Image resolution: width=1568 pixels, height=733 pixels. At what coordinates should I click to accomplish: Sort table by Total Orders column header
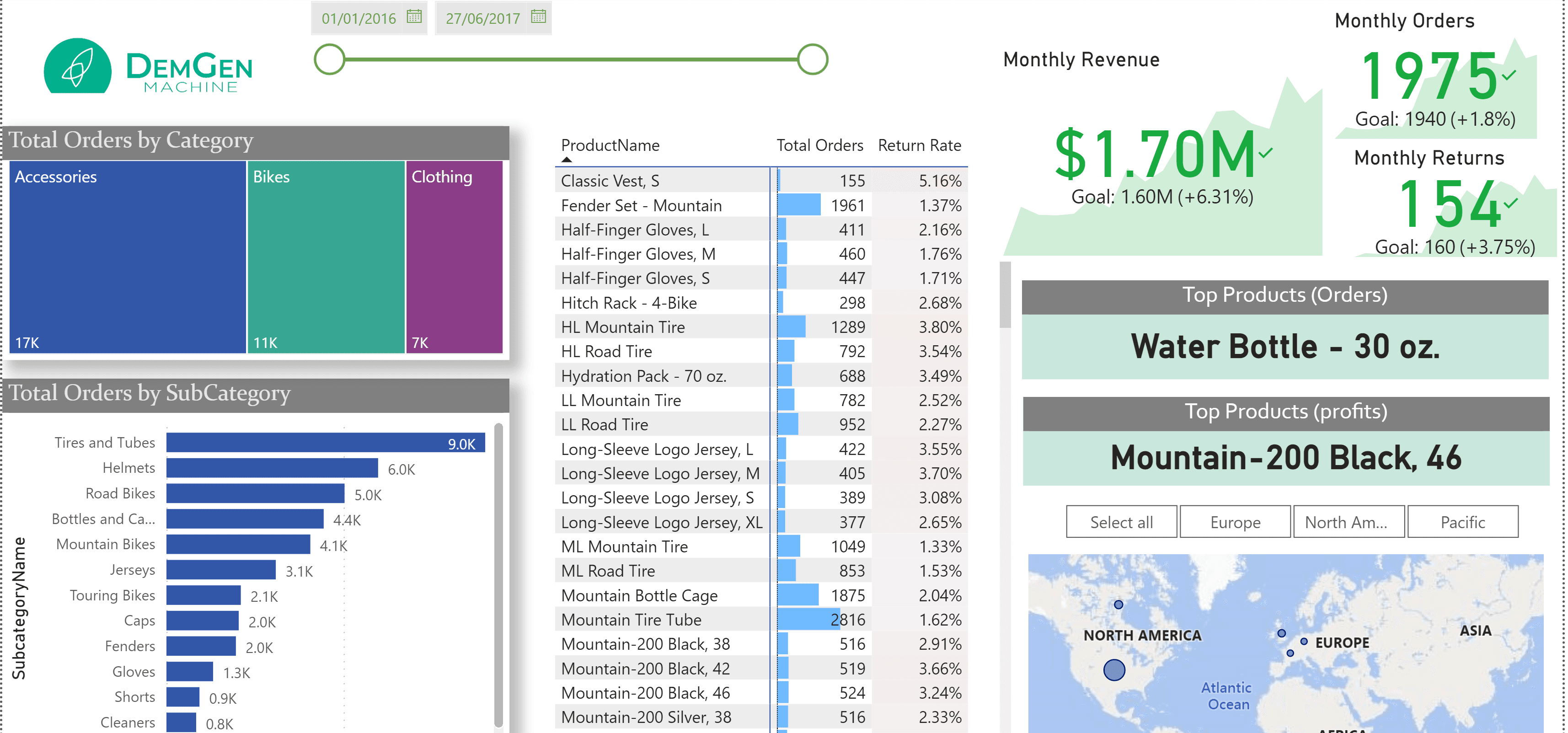tap(819, 145)
